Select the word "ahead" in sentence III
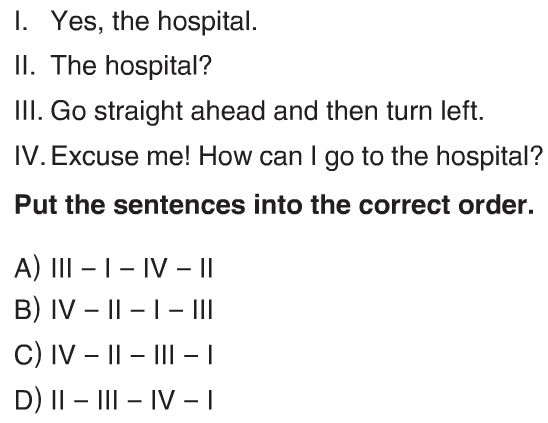 point(228,110)
